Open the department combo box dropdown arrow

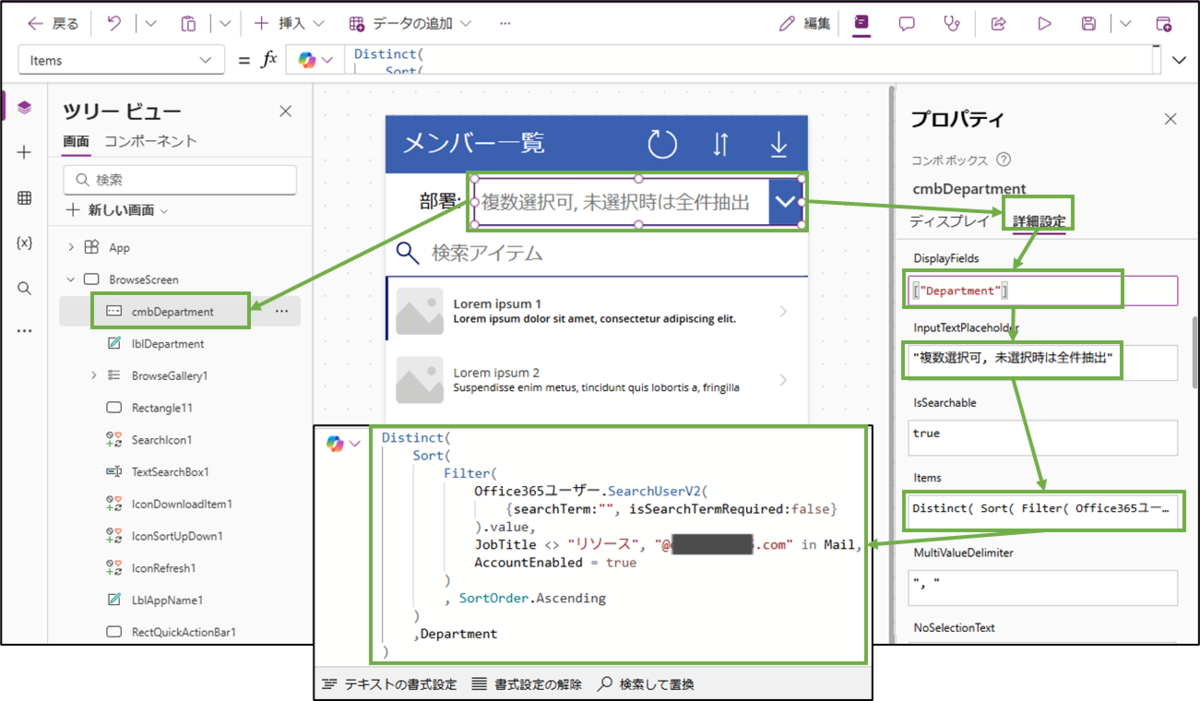pos(786,202)
